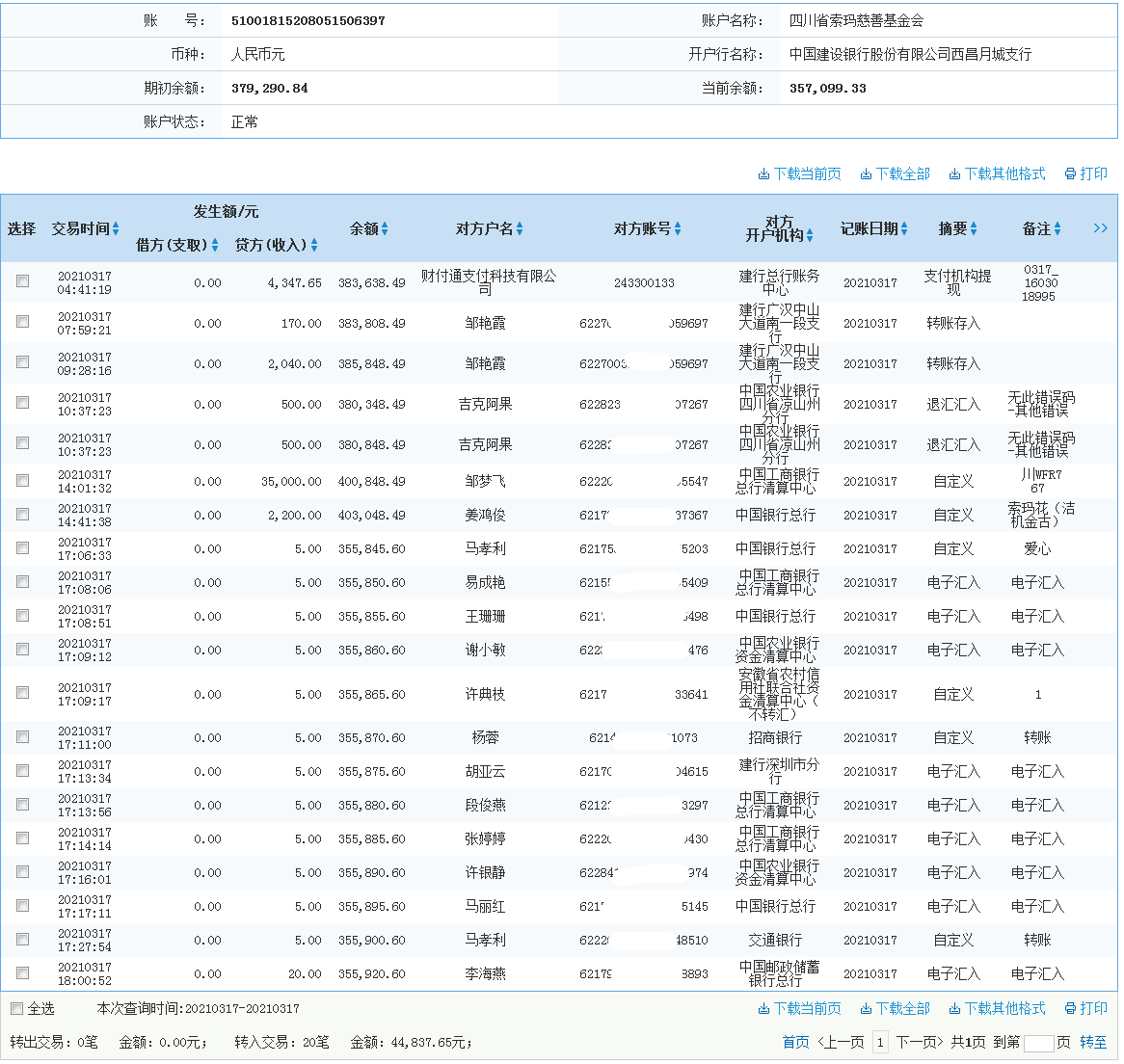This screenshot has height=1064, width=1124.
Task: Enable the 全选 select-all checkbox
Action: tap(16, 1008)
